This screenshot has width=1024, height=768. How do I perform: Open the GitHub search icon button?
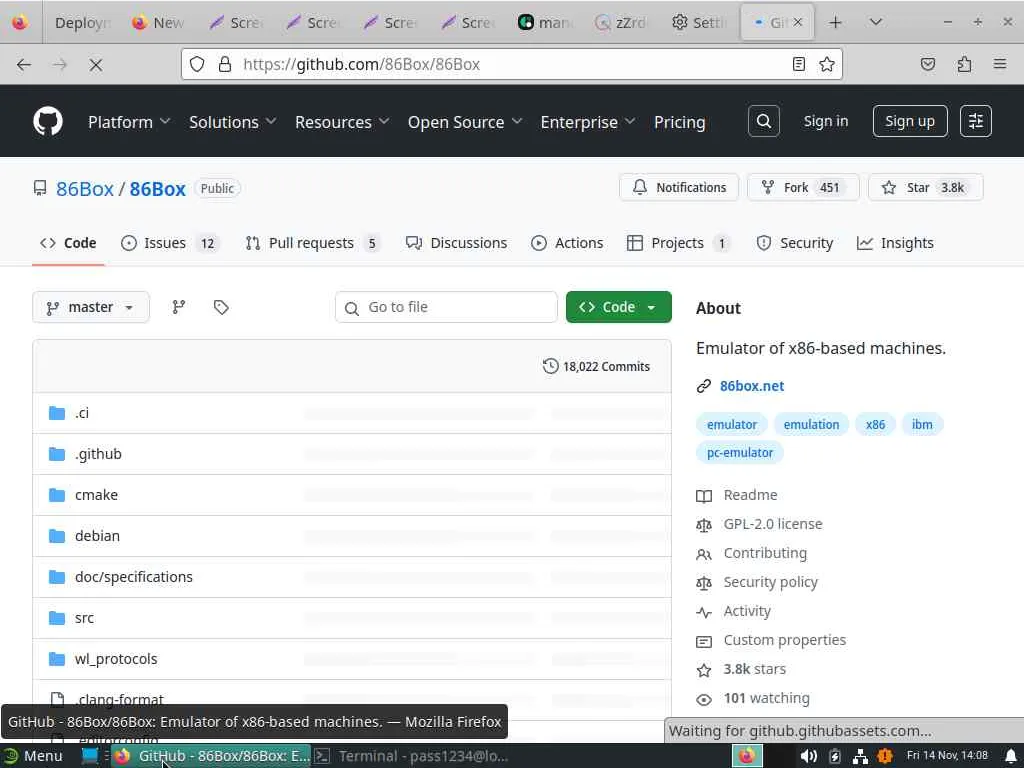point(763,121)
